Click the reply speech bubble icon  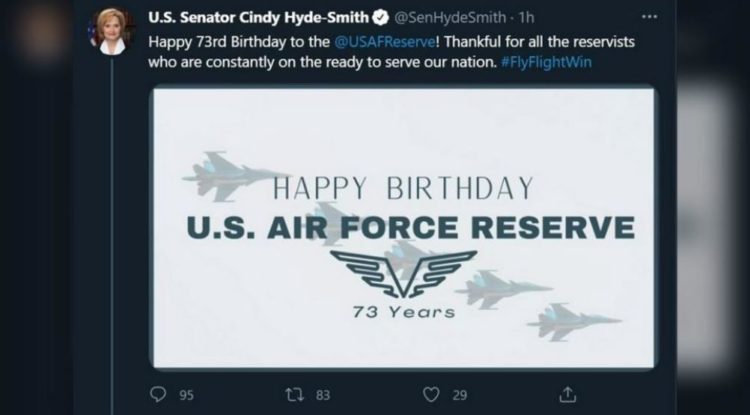157,394
